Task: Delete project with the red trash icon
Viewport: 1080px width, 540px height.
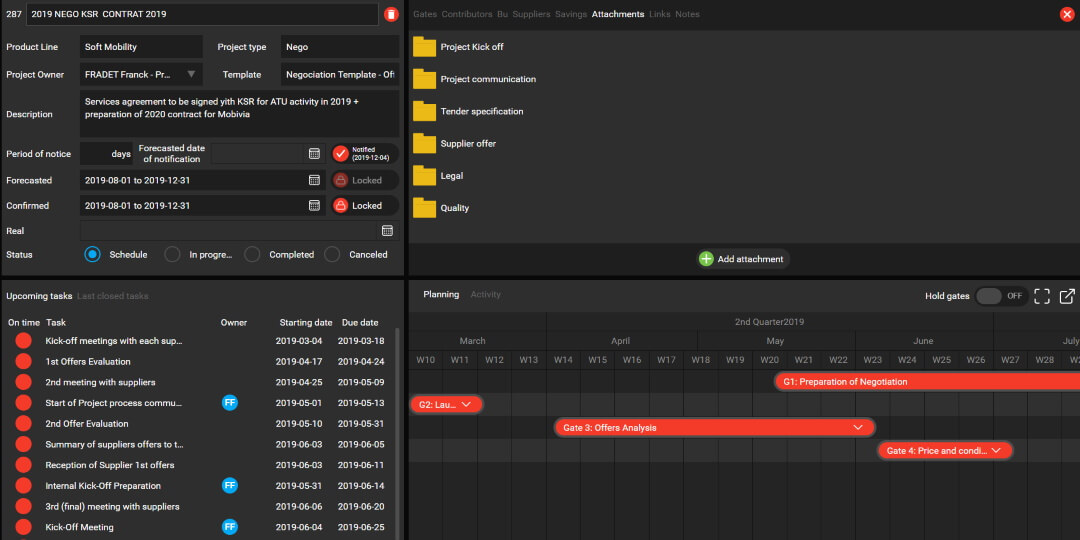Action: (x=391, y=14)
